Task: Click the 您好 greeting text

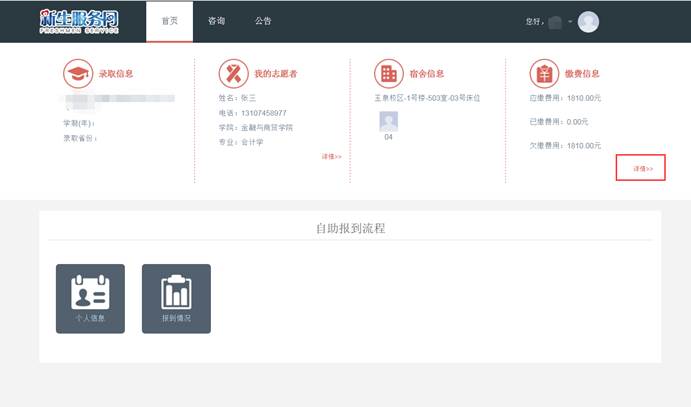Action: [534, 21]
